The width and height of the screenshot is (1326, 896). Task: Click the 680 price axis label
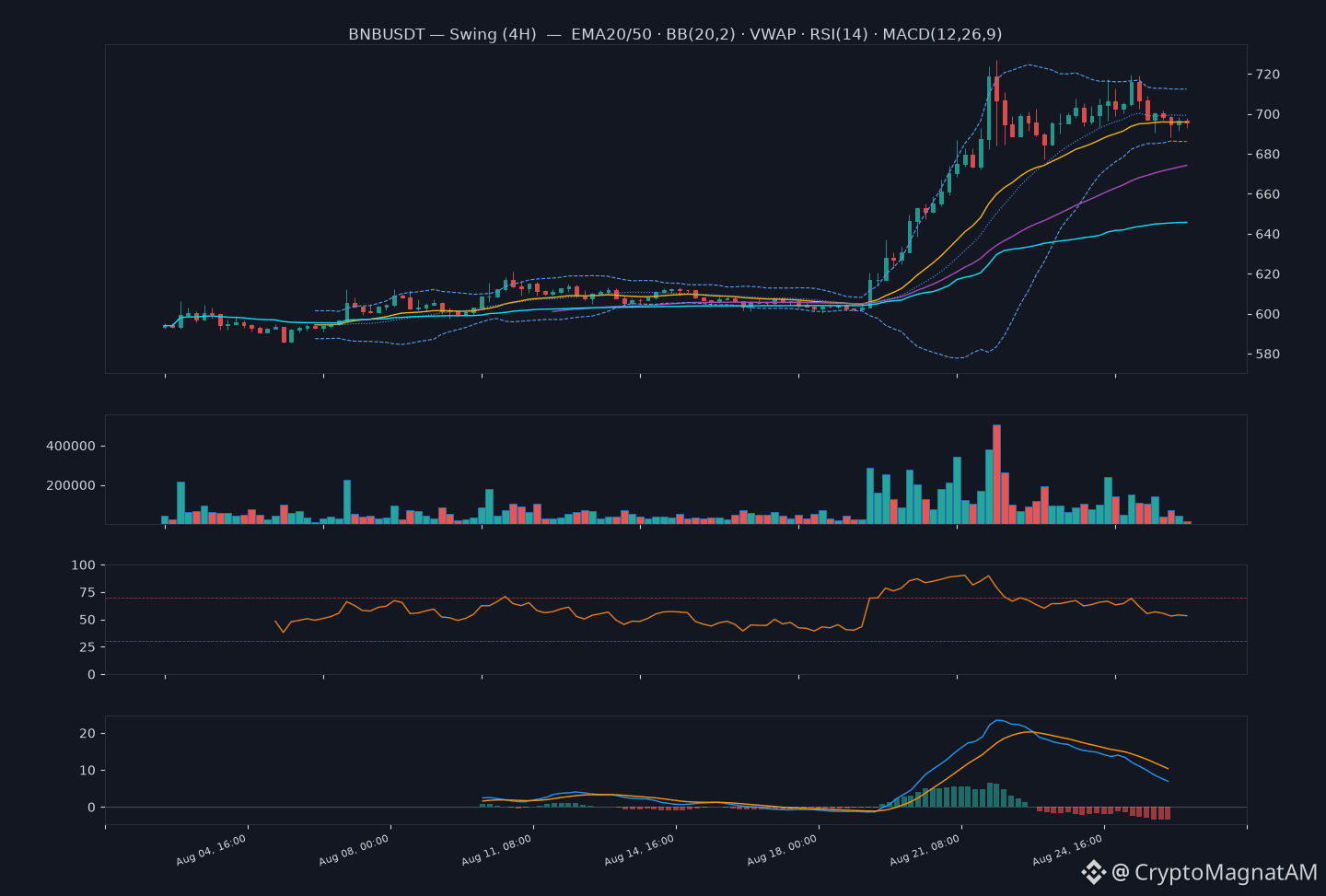[x=1267, y=155]
